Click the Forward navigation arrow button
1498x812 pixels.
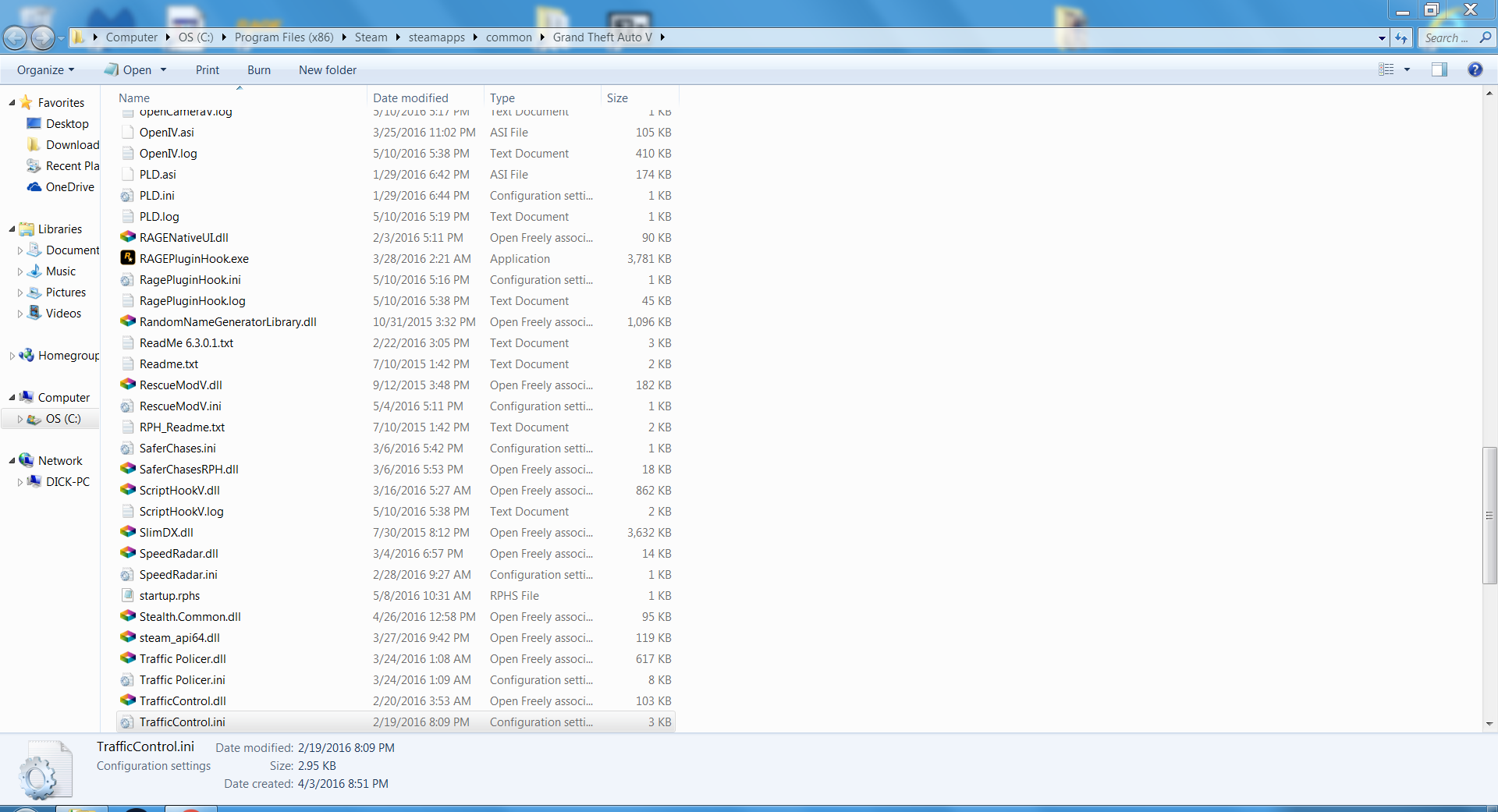[42, 37]
